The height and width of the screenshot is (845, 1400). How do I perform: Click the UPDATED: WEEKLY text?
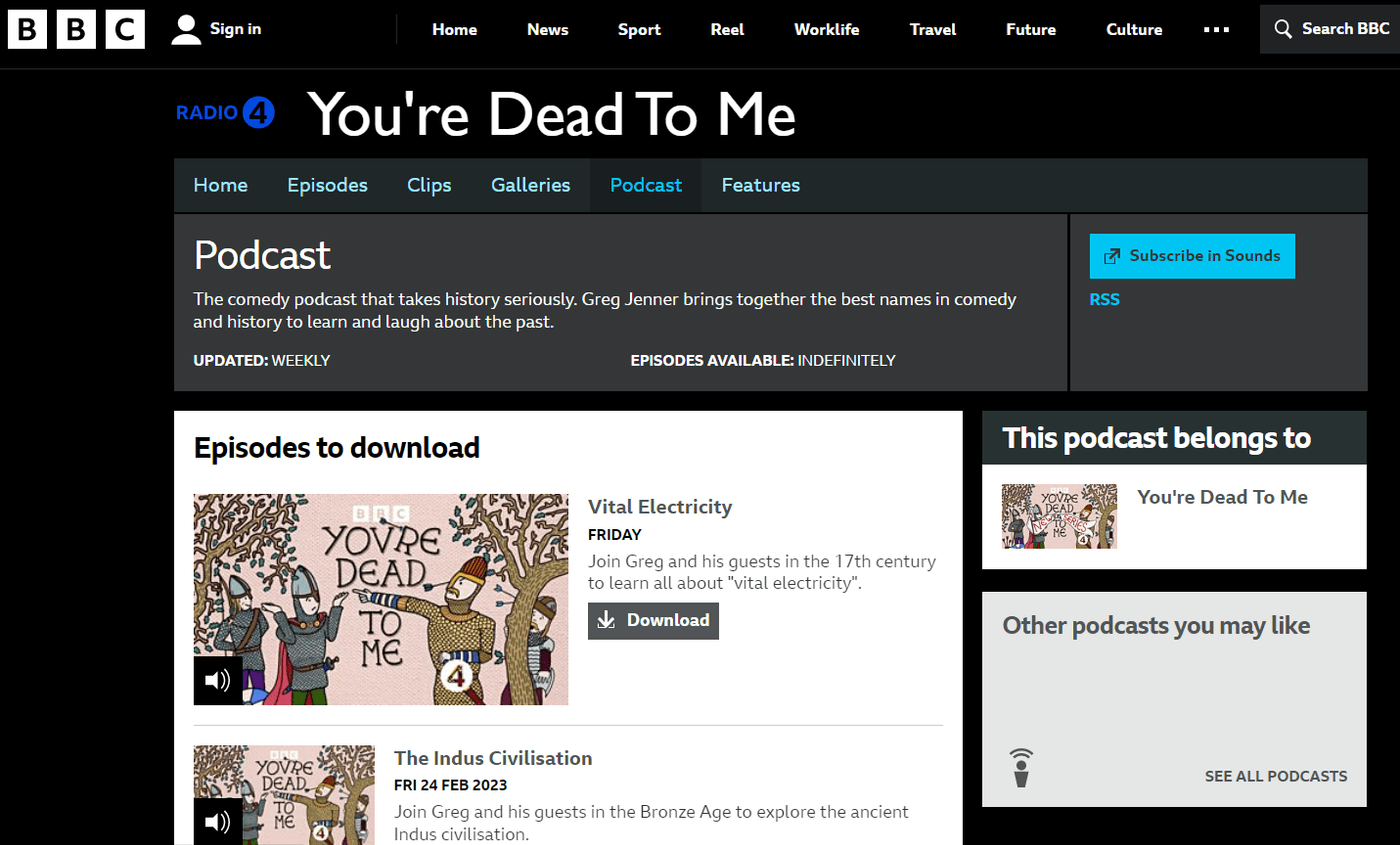[x=262, y=360]
